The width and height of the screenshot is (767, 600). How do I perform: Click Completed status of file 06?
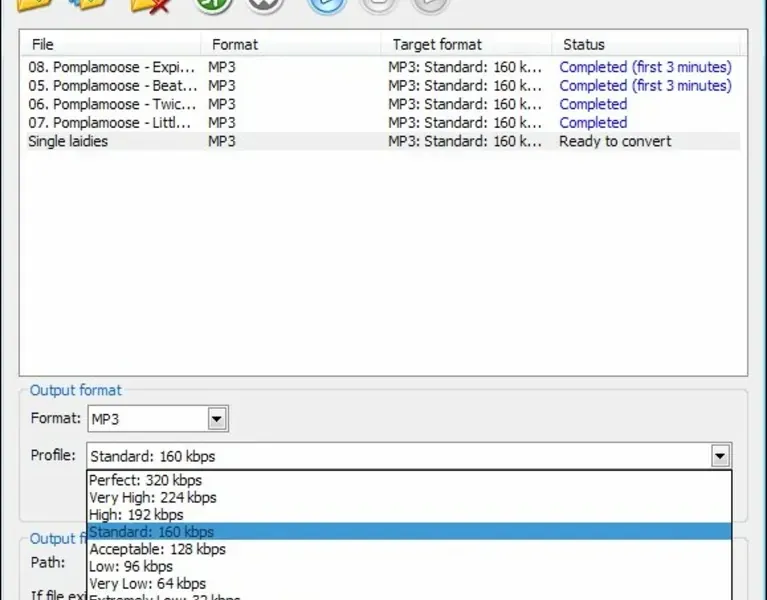(x=593, y=104)
